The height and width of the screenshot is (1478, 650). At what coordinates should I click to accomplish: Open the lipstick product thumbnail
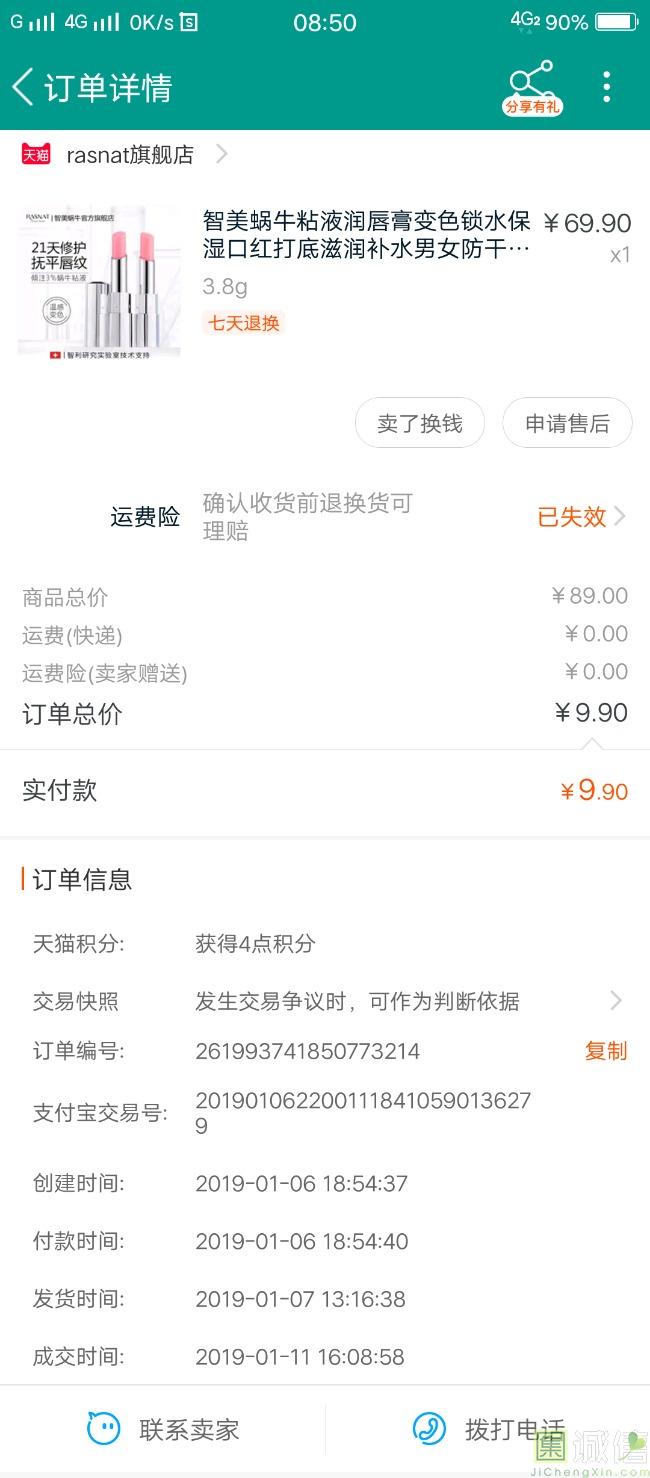pyautogui.click(x=99, y=282)
